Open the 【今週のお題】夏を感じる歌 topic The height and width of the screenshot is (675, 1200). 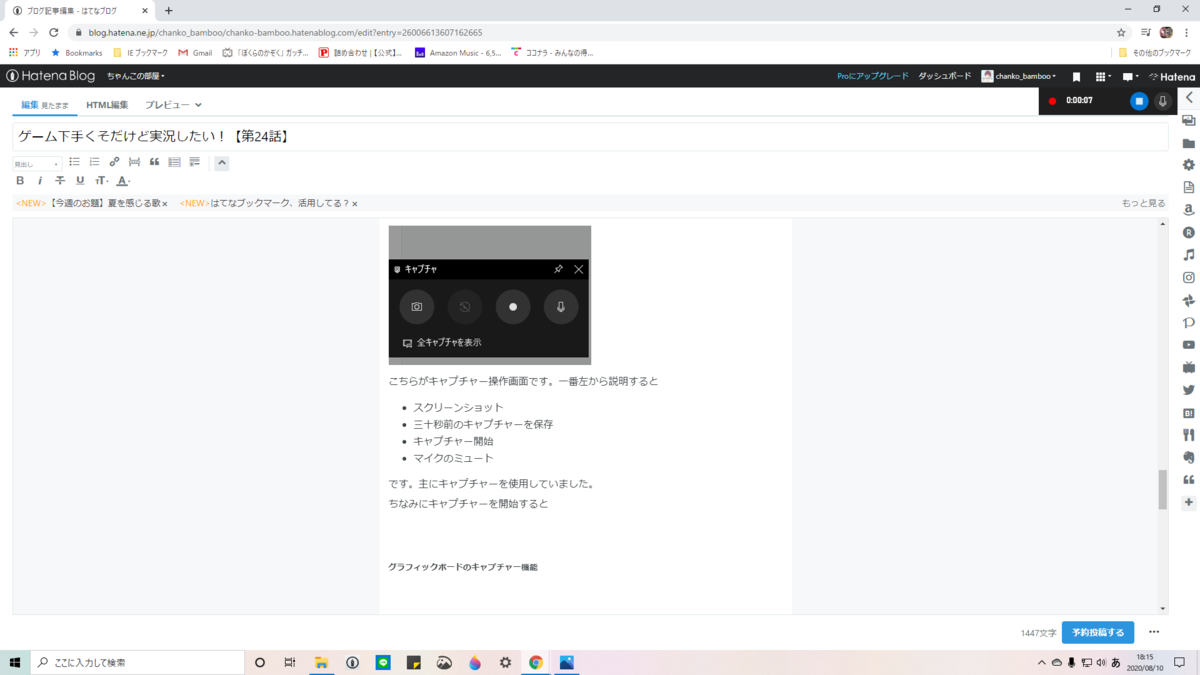pos(105,203)
